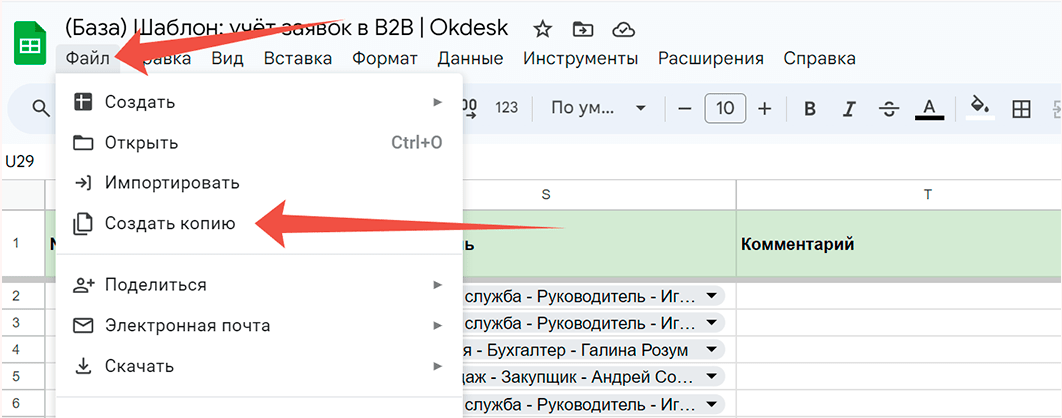
Task: Check the cloud save status icon
Action: (623, 28)
